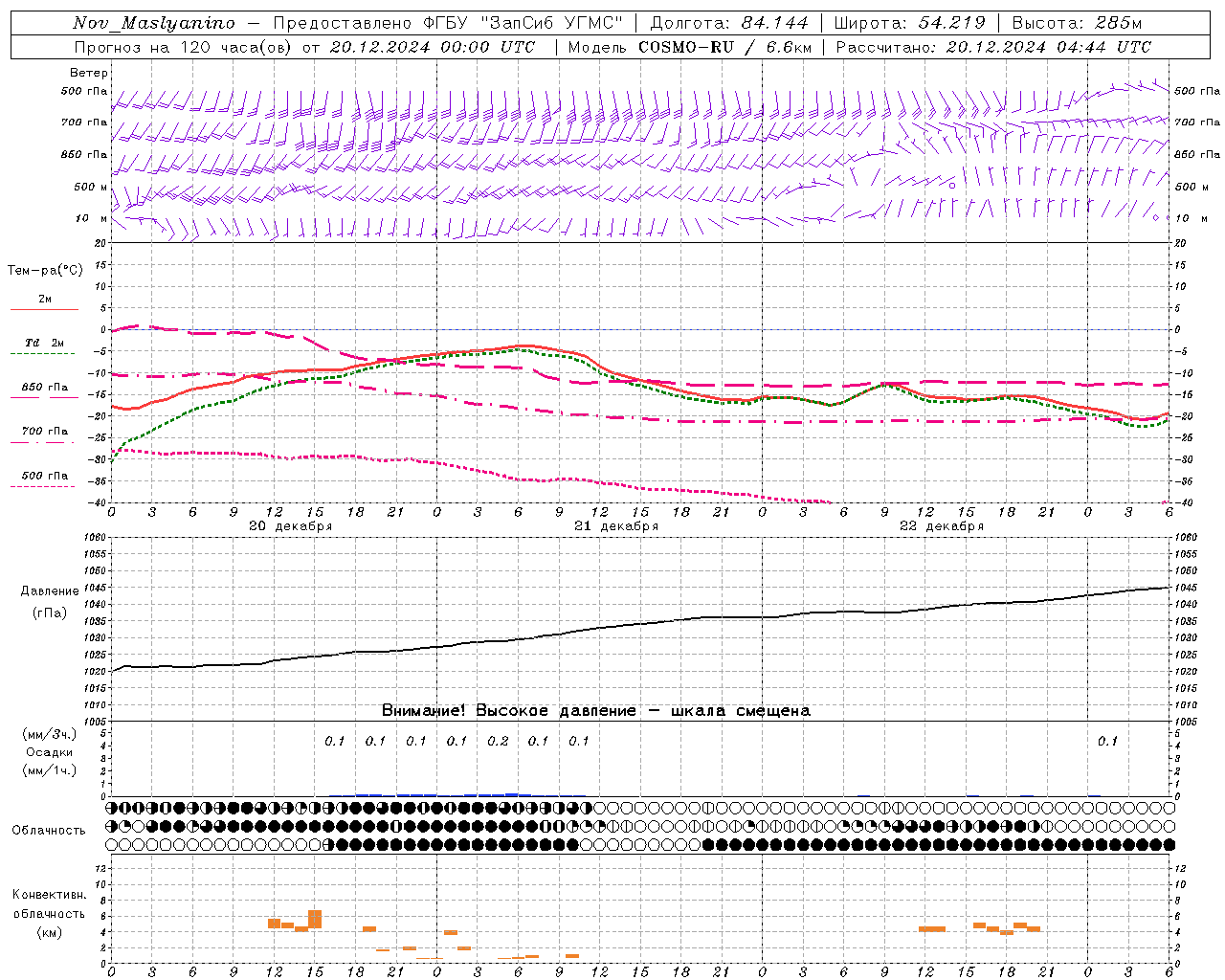Click the date label 20 декабря
The height and width of the screenshot is (980, 1225).
[290, 526]
